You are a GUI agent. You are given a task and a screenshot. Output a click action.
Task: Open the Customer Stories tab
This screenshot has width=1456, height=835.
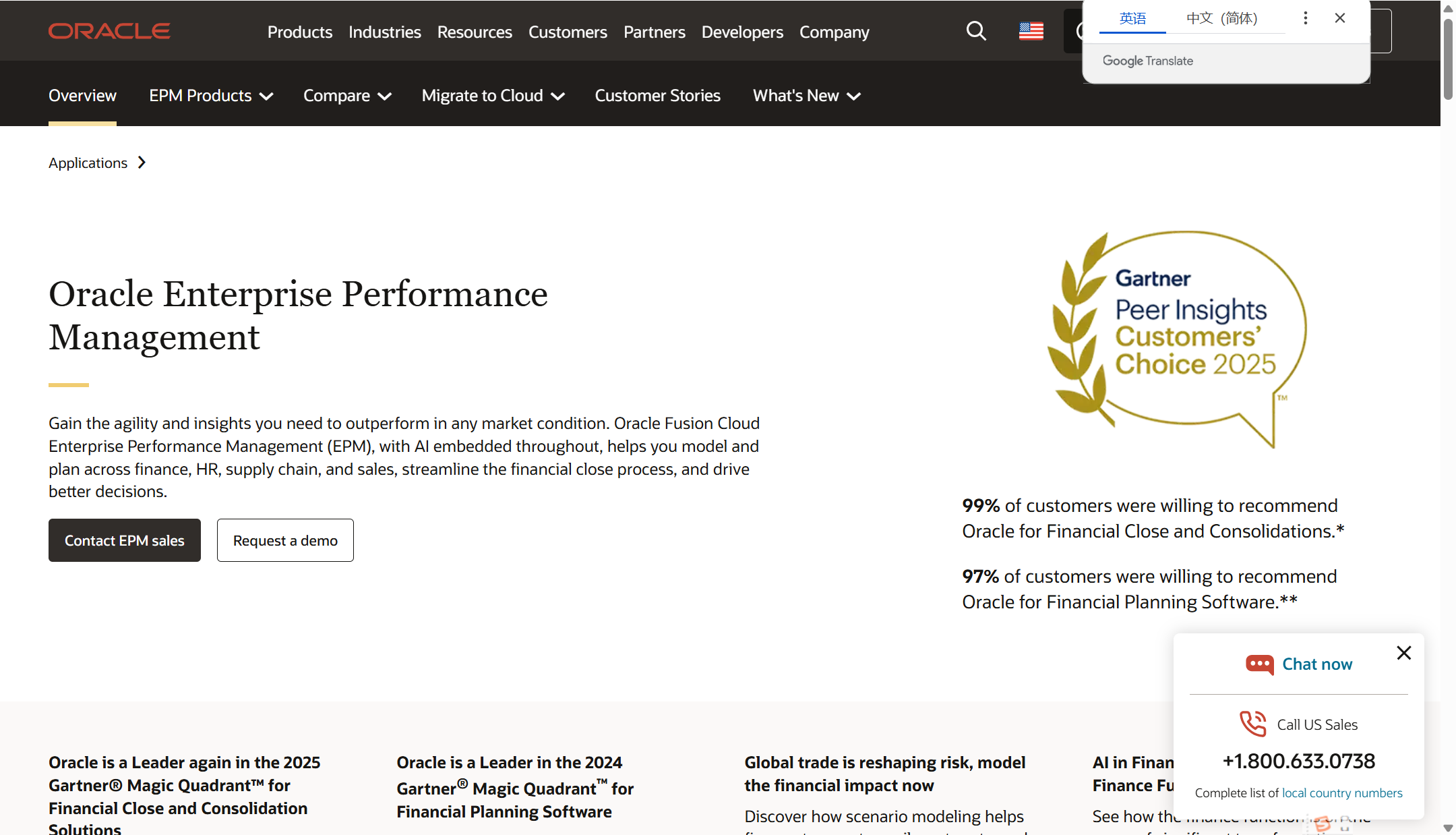tap(657, 96)
